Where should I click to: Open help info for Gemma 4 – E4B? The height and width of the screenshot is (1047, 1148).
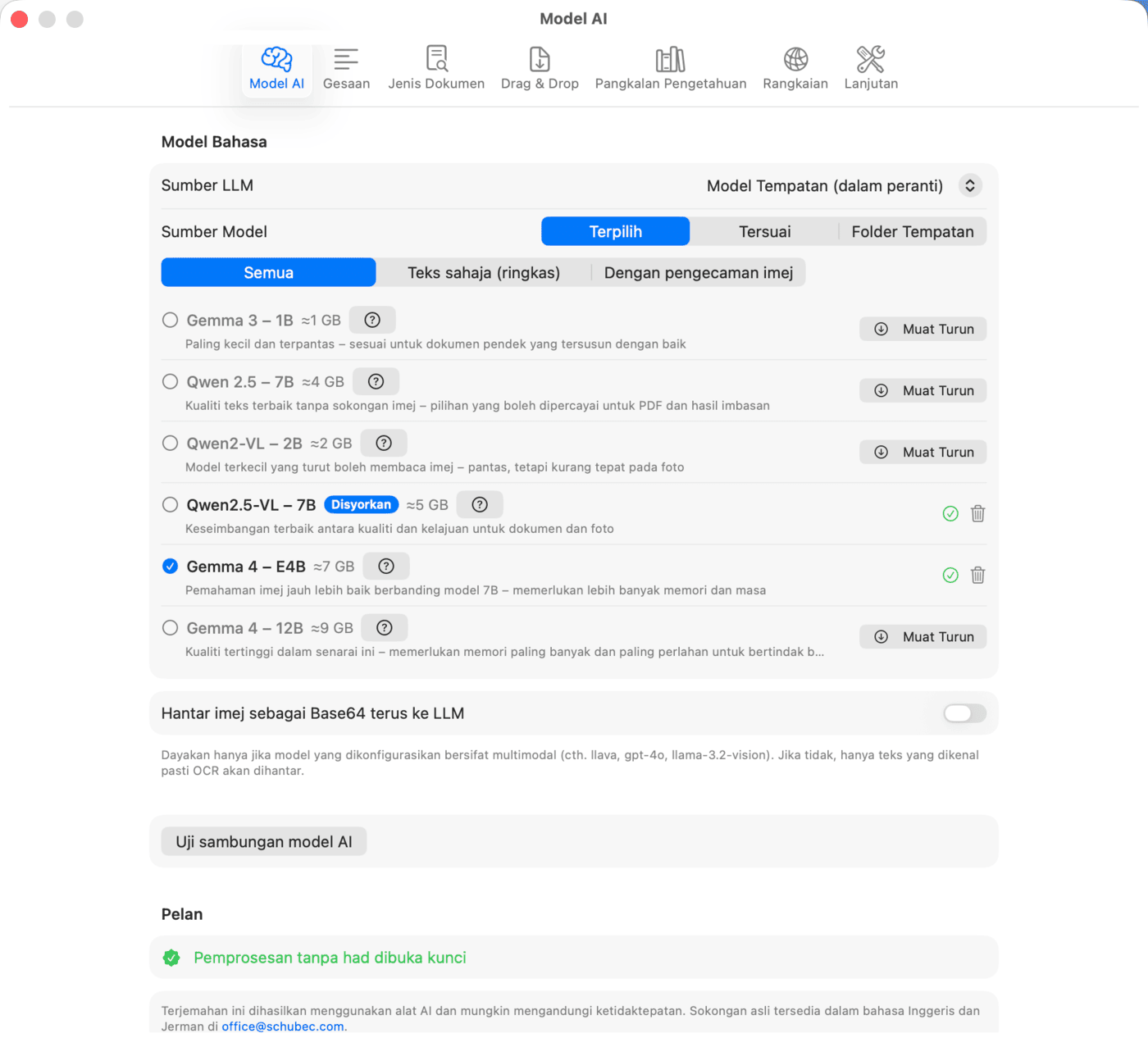[386, 566]
